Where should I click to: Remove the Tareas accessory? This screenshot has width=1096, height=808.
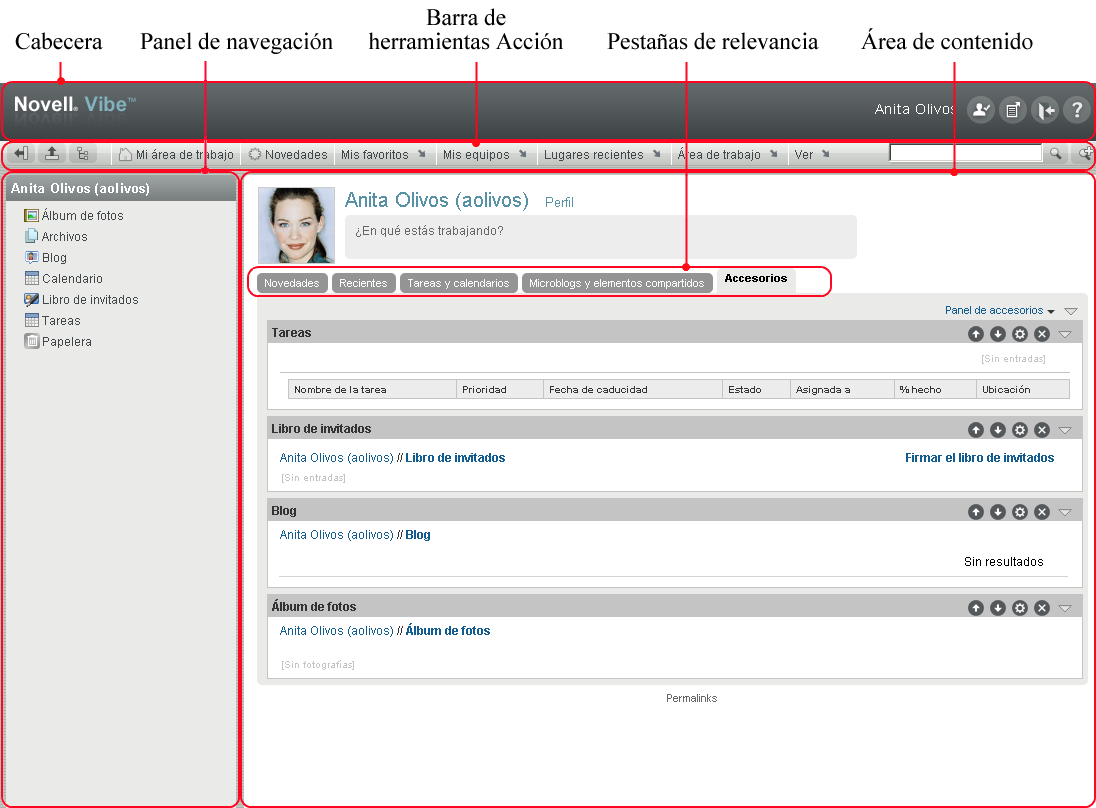(x=1042, y=334)
